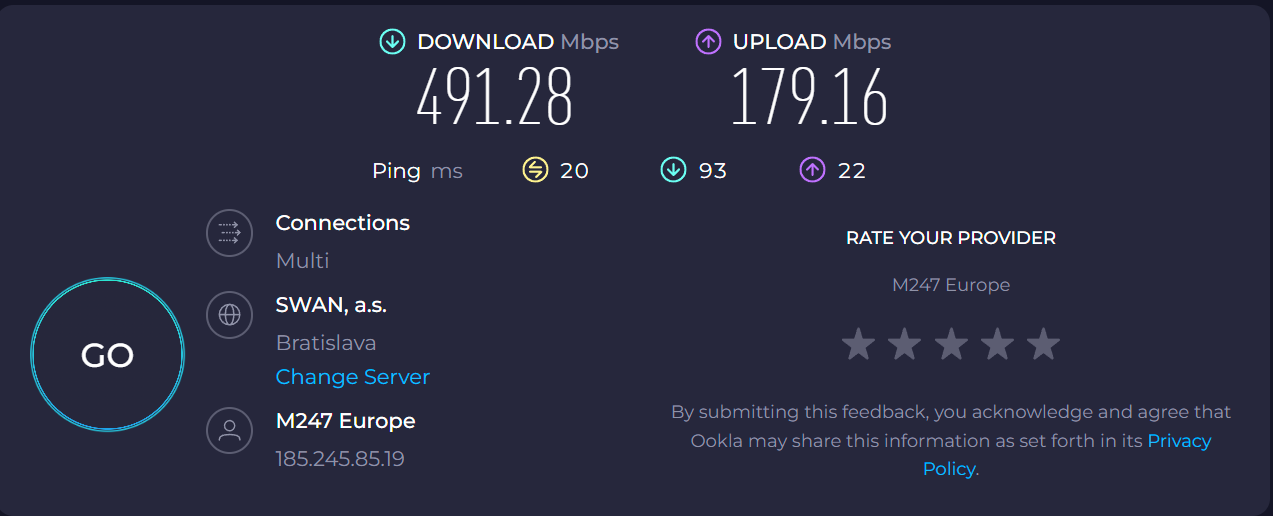The height and width of the screenshot is (516, 1273).
Task: Open the Privacy Policy link
Action: [1178, 441]
